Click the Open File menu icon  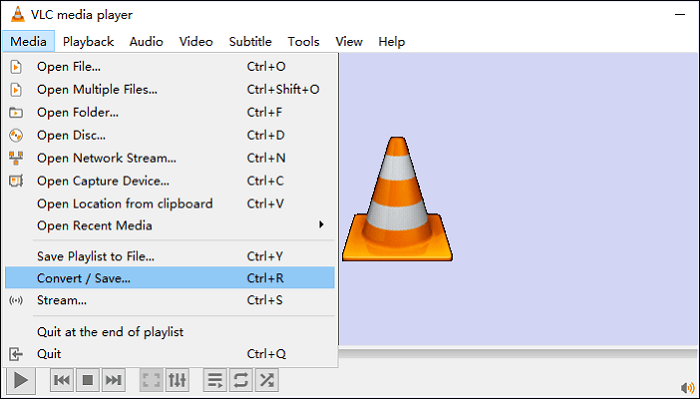16,67
